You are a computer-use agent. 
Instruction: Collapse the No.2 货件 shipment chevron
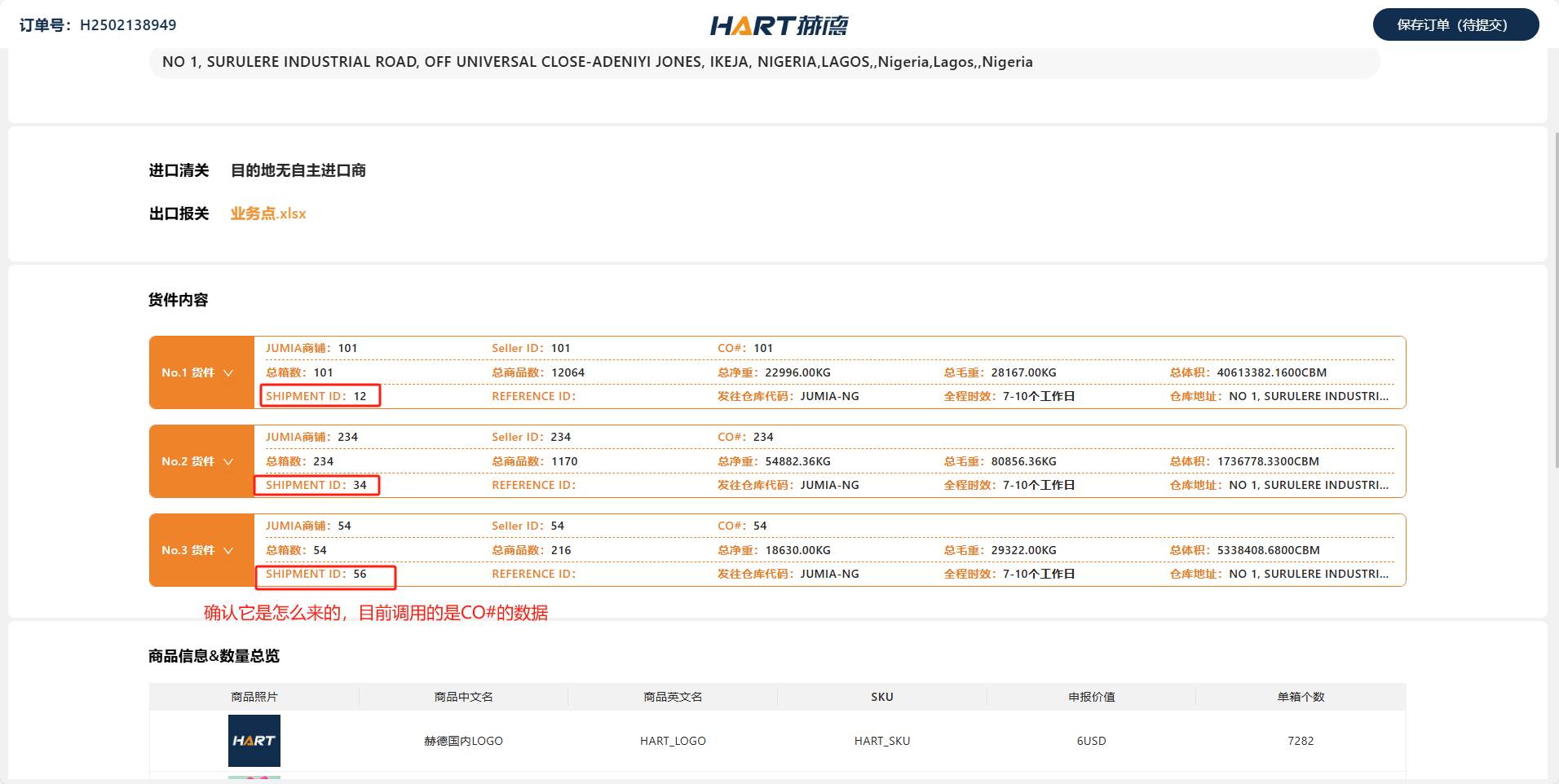[x=228, y=461]
